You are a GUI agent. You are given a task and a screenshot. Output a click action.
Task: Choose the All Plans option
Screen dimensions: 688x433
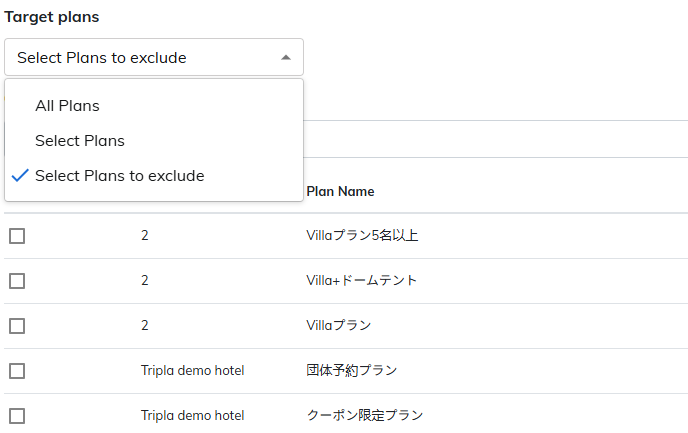67,105
